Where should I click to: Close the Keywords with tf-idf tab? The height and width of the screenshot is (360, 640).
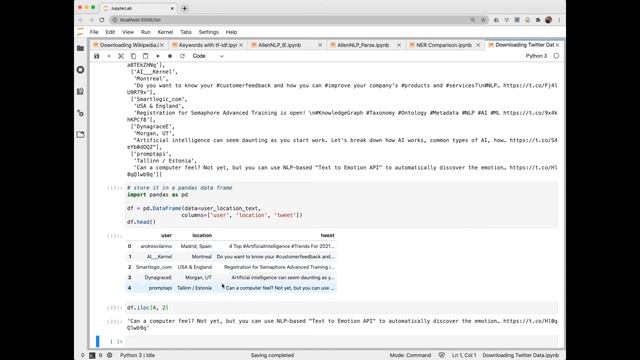[x=241, y=45]
